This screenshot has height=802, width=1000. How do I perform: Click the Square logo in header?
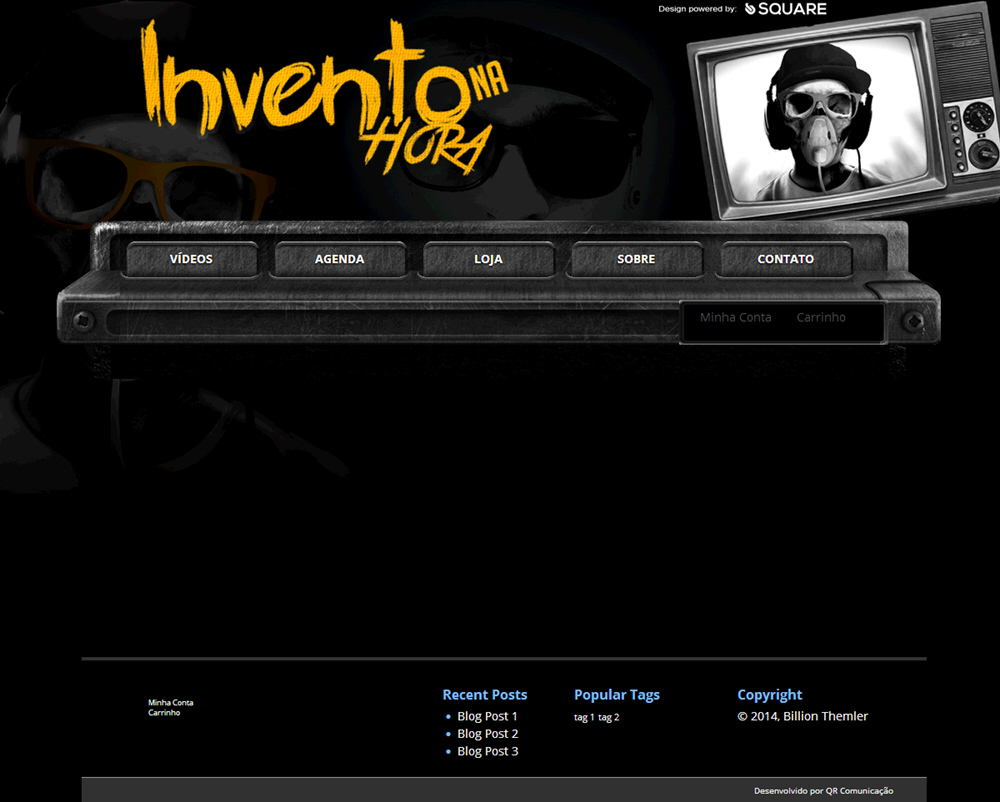786,9
